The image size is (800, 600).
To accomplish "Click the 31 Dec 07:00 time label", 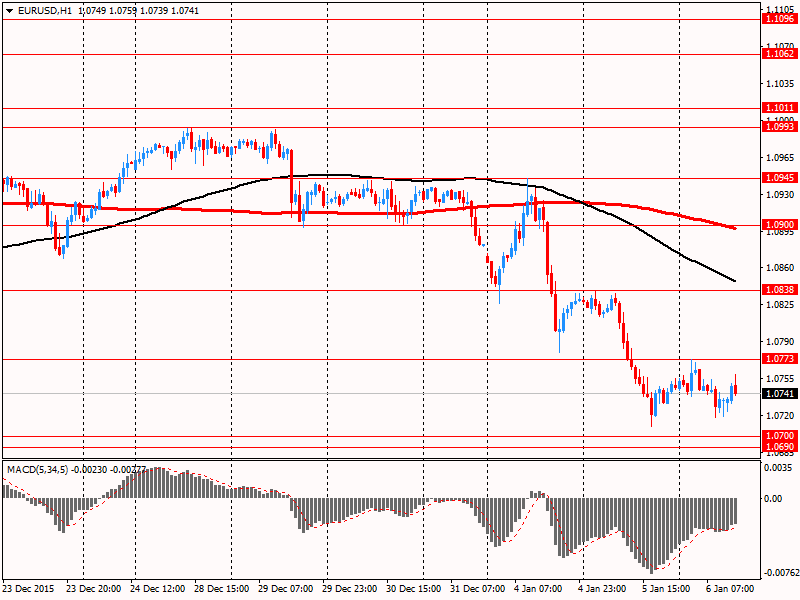I will tap(478, 588).
